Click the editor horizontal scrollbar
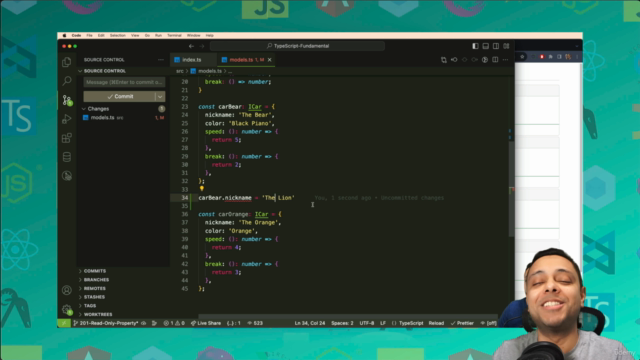This screenshot has width=640, height=360. [347, 316]
